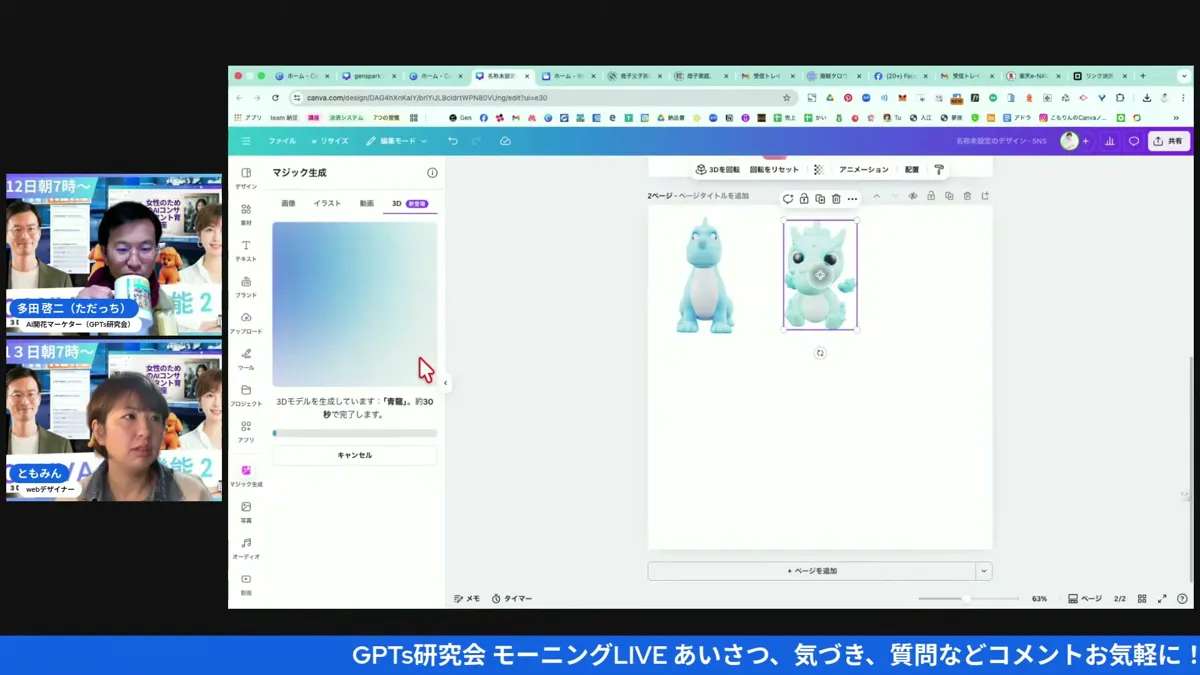Open the Photos (写真) sidebar panel
The image size is (1200, 675).
[246, 512]
